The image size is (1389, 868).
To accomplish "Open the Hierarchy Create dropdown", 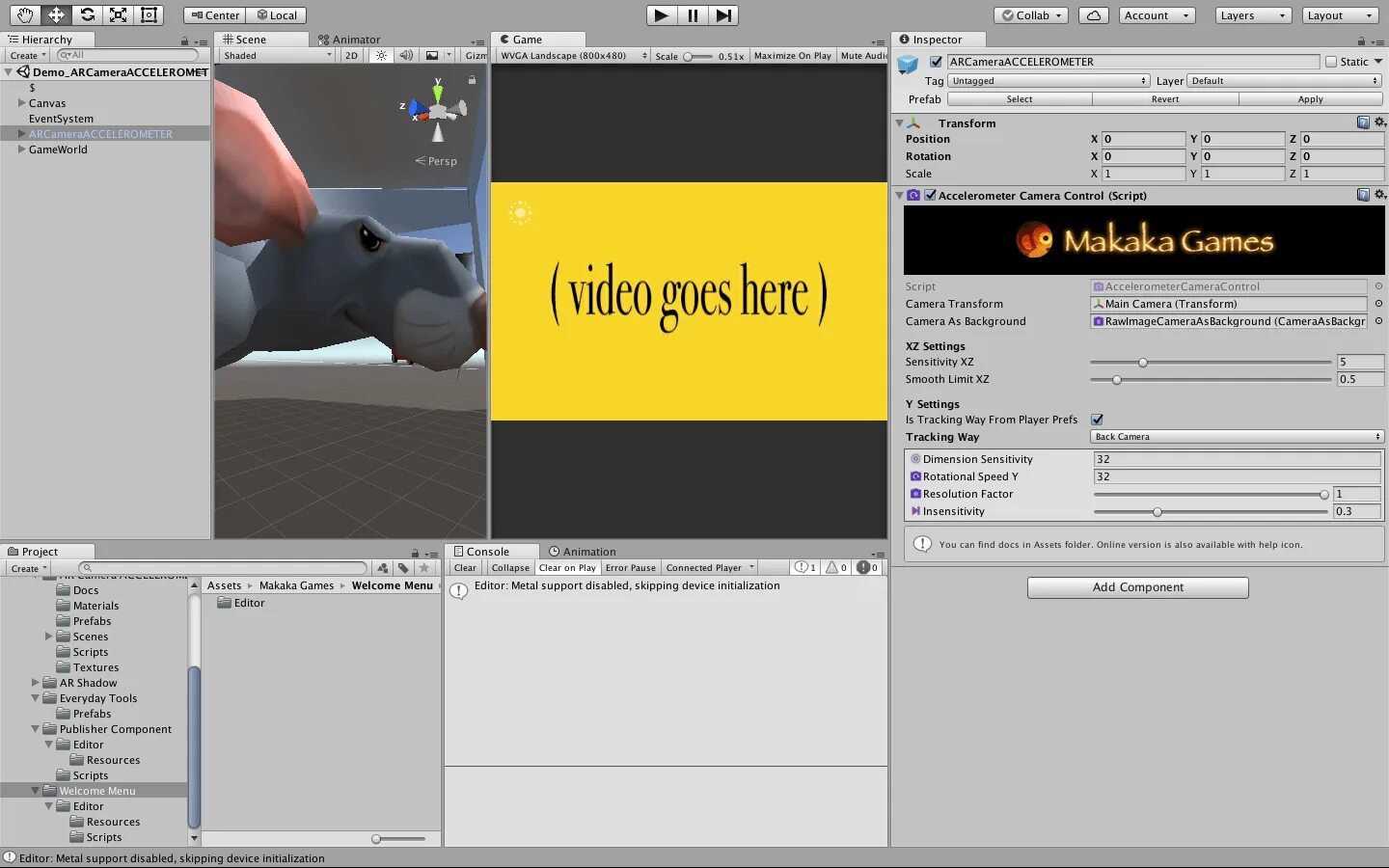I will point(27,56).
